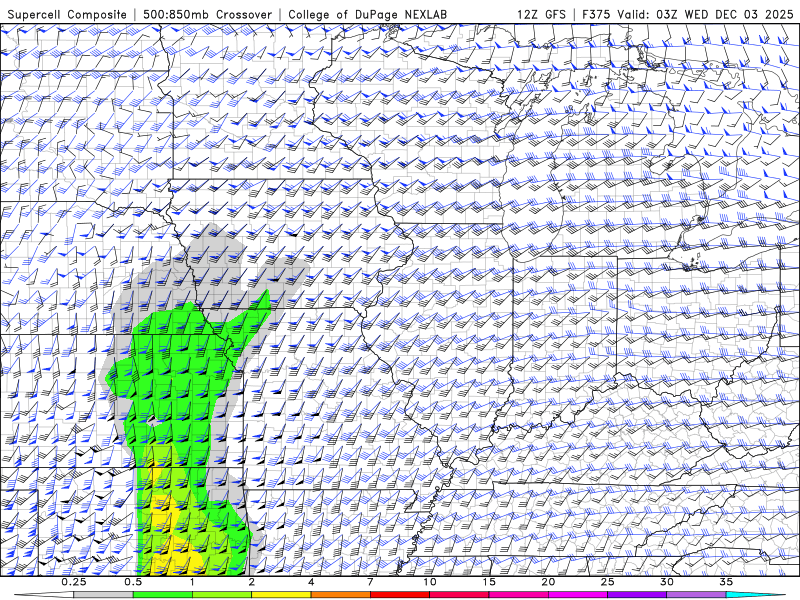This screenshot has height=600, width=800.
Task: Click the legend value "2"
Action: click(252, 582)
